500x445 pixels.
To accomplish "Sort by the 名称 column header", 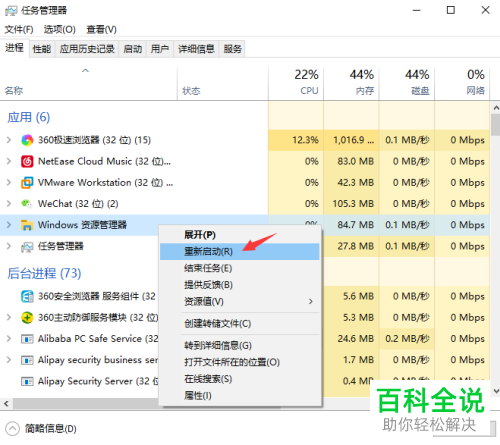I will (x=89, y=83).
